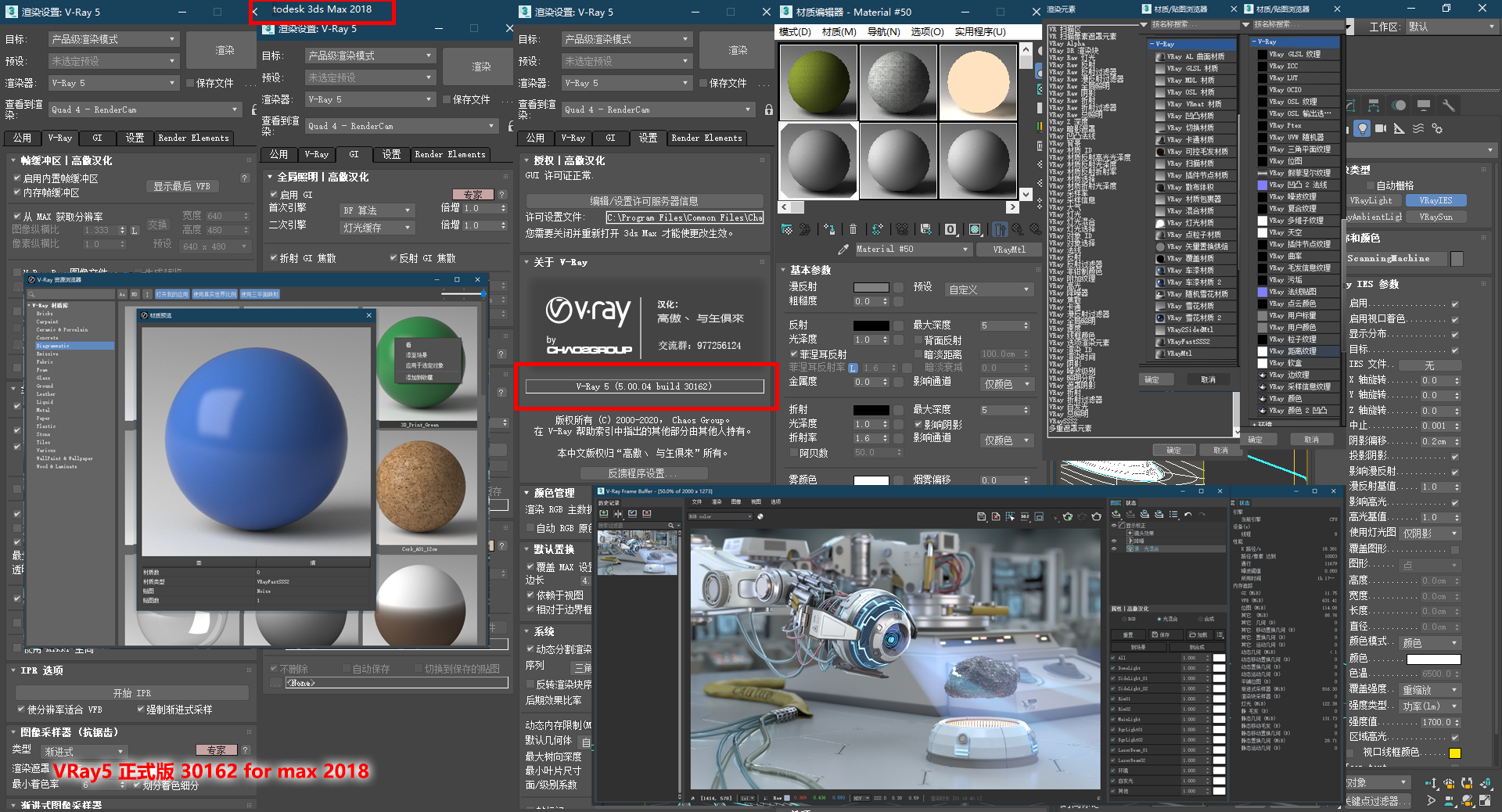Click 编辑/设置许可服务器信息 button
The width and height of the screenshot is (1502, 812).
click(x=644, y=201)
